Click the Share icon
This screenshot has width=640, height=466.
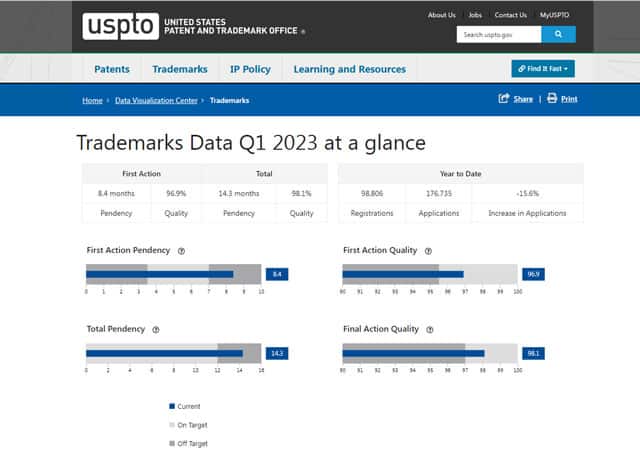tap(505, 99)
